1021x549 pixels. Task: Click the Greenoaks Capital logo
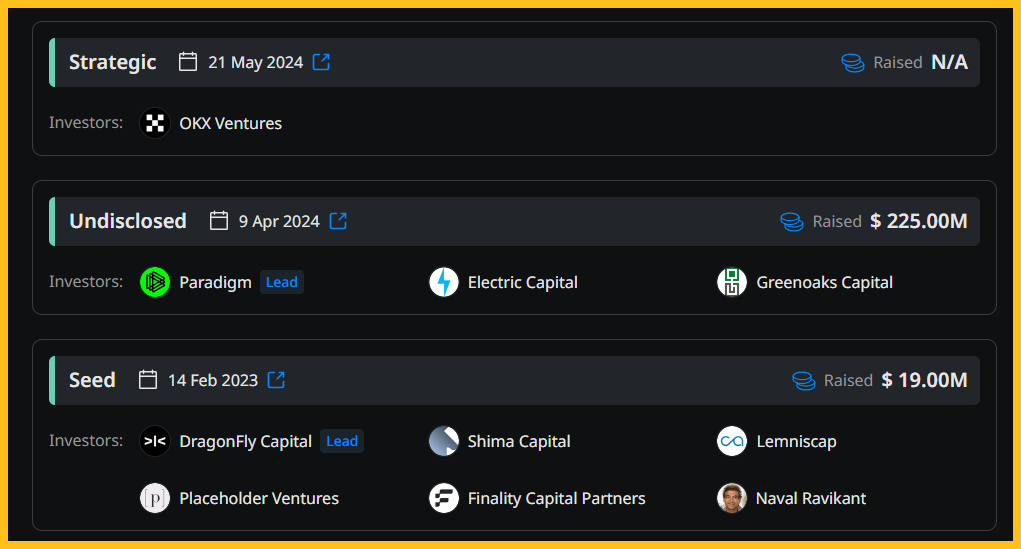(732, 282)
